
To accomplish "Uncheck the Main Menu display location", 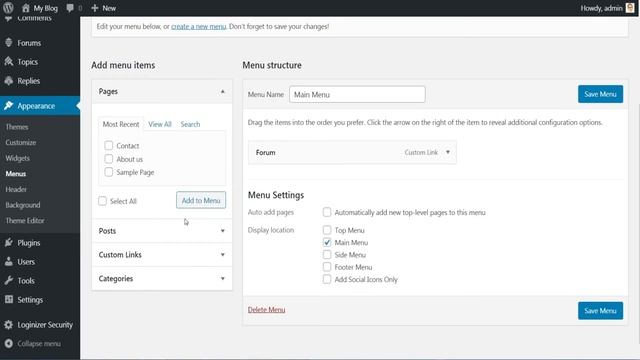I will pyautogui.click(x=327, y=242).
